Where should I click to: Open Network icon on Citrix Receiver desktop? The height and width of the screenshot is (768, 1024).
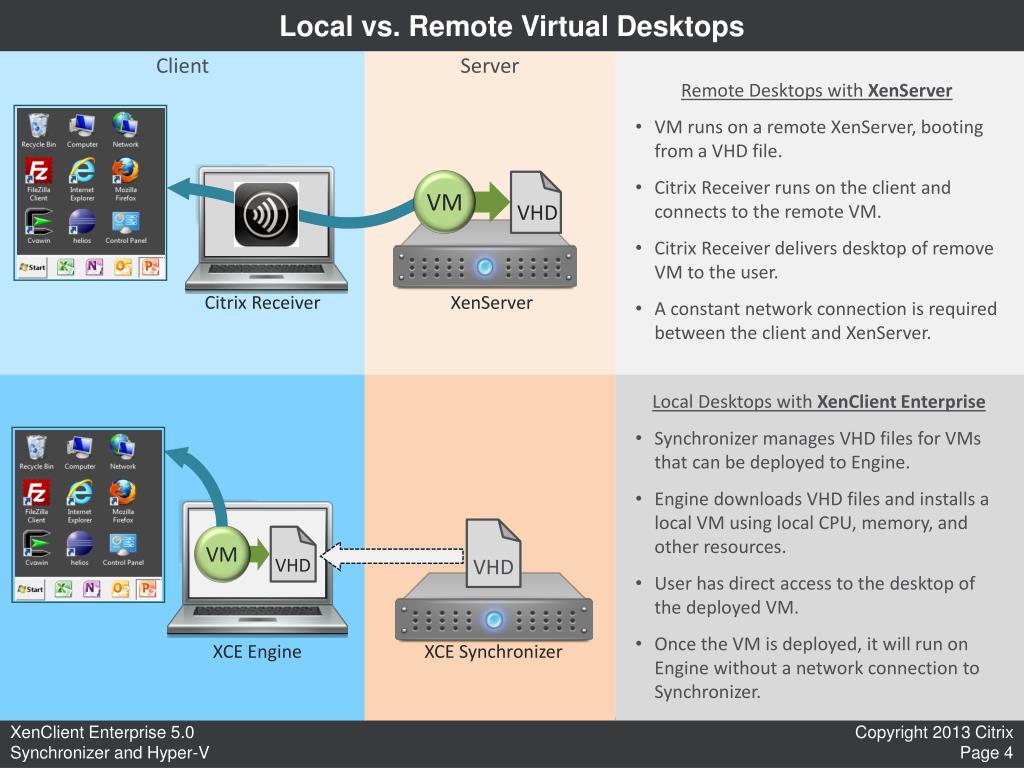click(x=125, y=130)
